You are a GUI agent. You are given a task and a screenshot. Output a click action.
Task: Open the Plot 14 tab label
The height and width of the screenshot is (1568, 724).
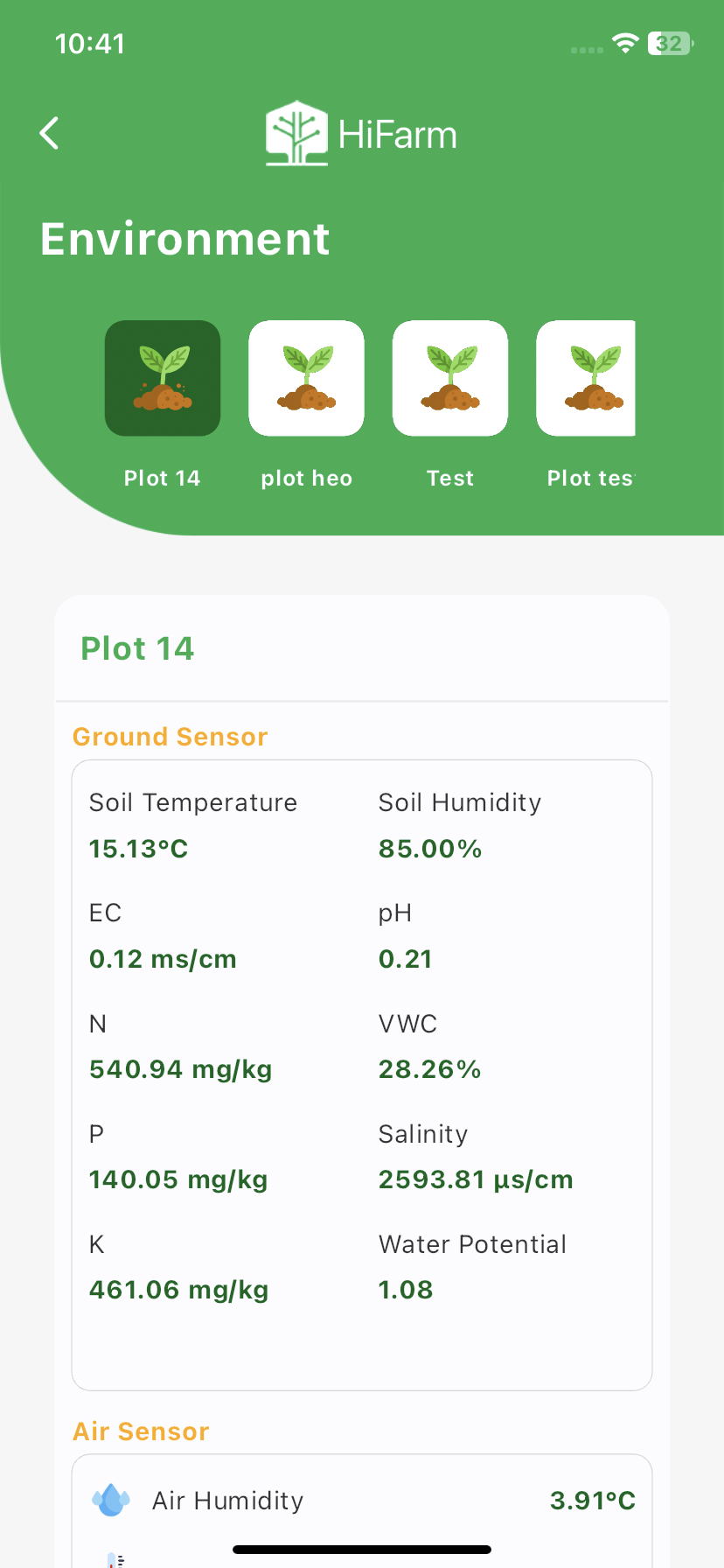(163, 478)
